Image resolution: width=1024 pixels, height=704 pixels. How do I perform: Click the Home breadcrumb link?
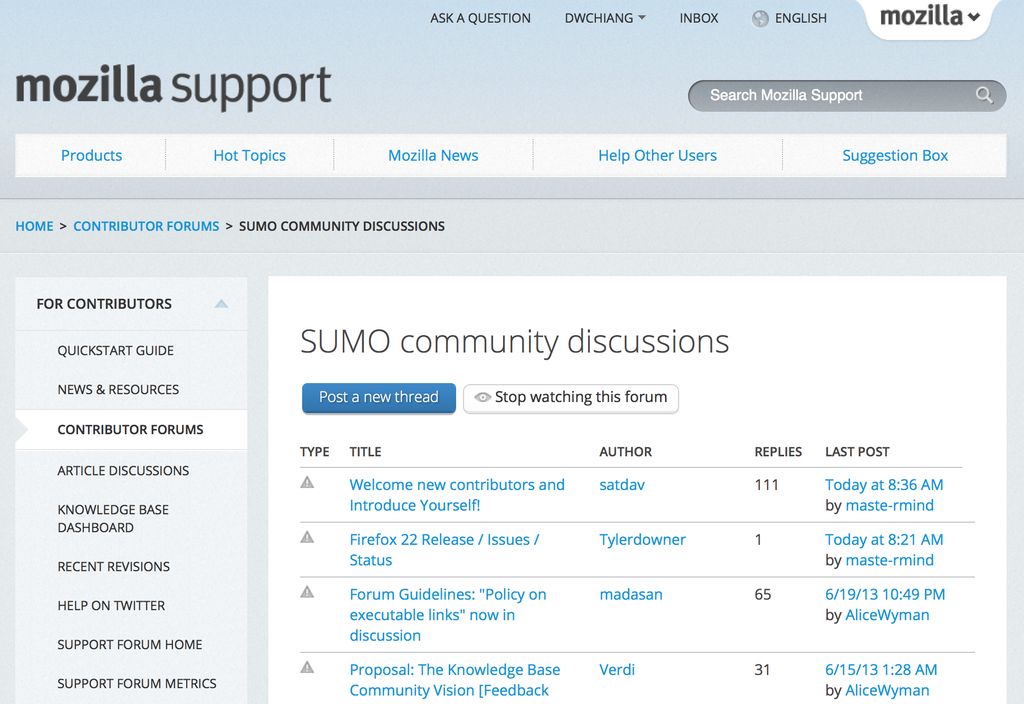click(x=35, y=226)
